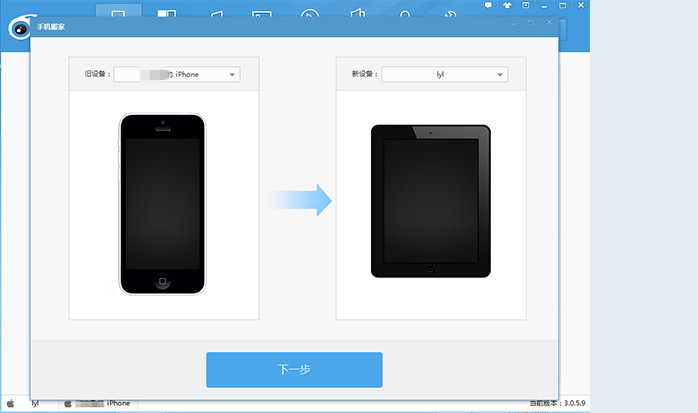The height and width of the screenshot is (413, 698).
Task: Click the shirt skin icon at top right
Action: (505, 6)
